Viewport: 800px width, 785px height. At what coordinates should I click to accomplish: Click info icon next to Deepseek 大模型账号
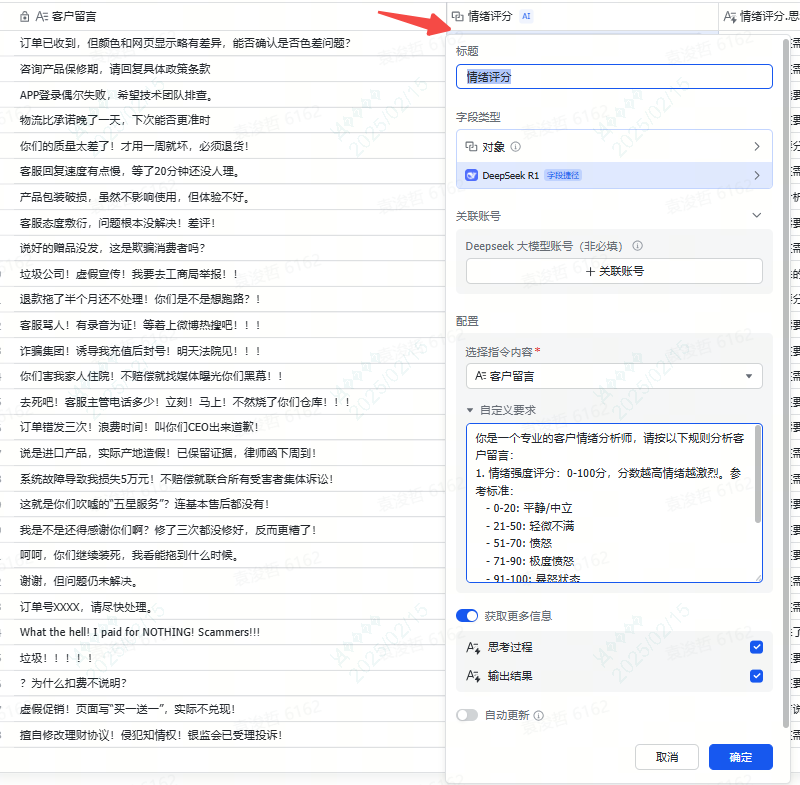click(x=638, y=245)
